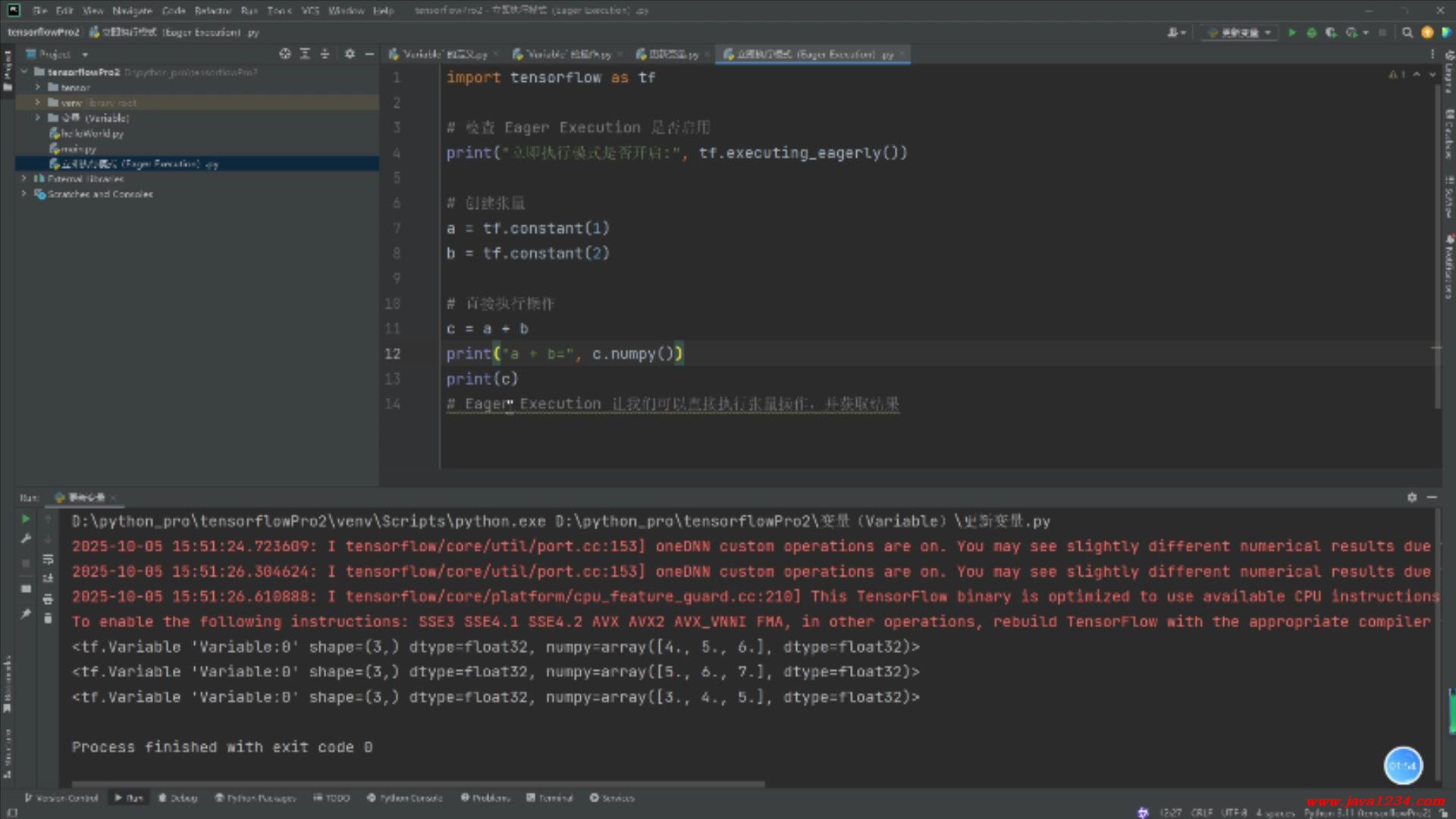1456x819 pixels.
Task: Toggle the pin tab icon in Run panel
Action: tap(26, 613)
